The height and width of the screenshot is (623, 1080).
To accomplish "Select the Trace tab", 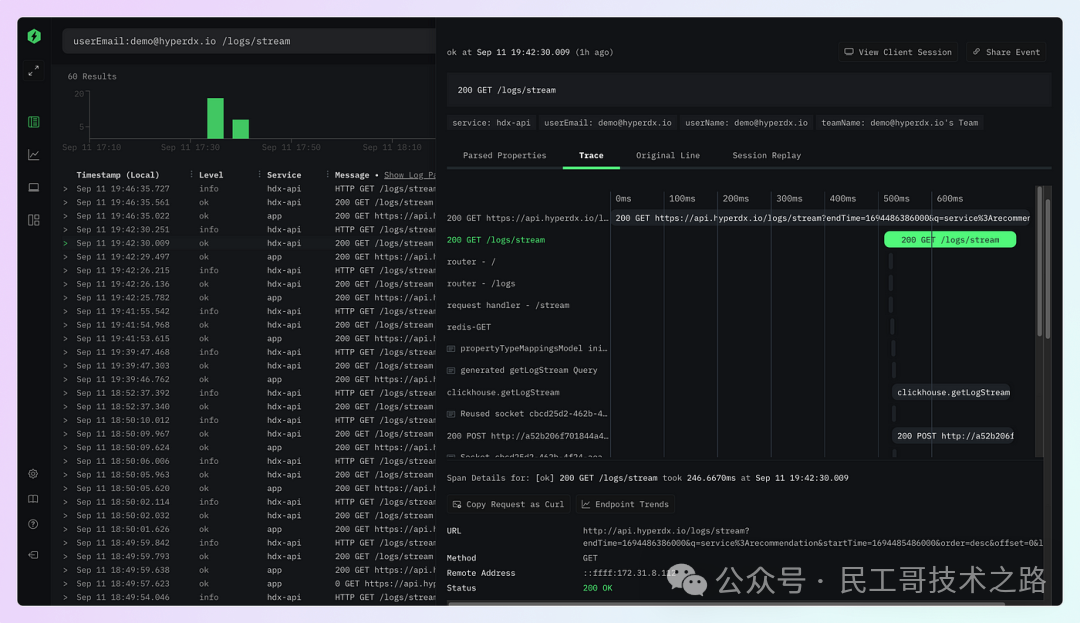I will click(x=591, y=156).
